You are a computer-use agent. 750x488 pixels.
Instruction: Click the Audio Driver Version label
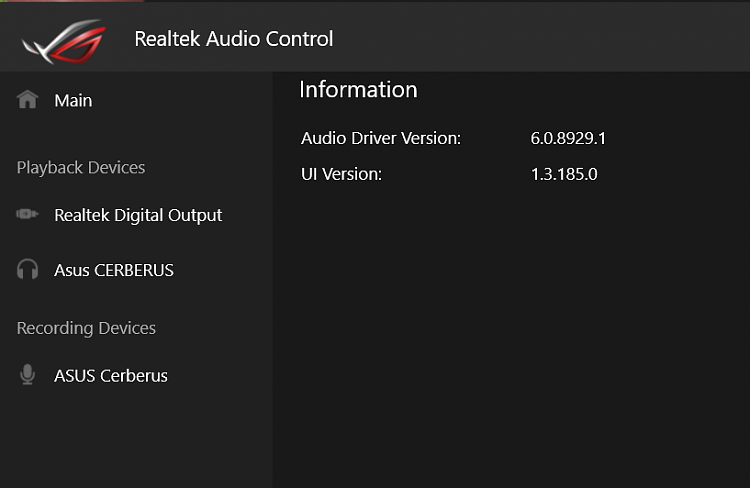tap(381, 138)
